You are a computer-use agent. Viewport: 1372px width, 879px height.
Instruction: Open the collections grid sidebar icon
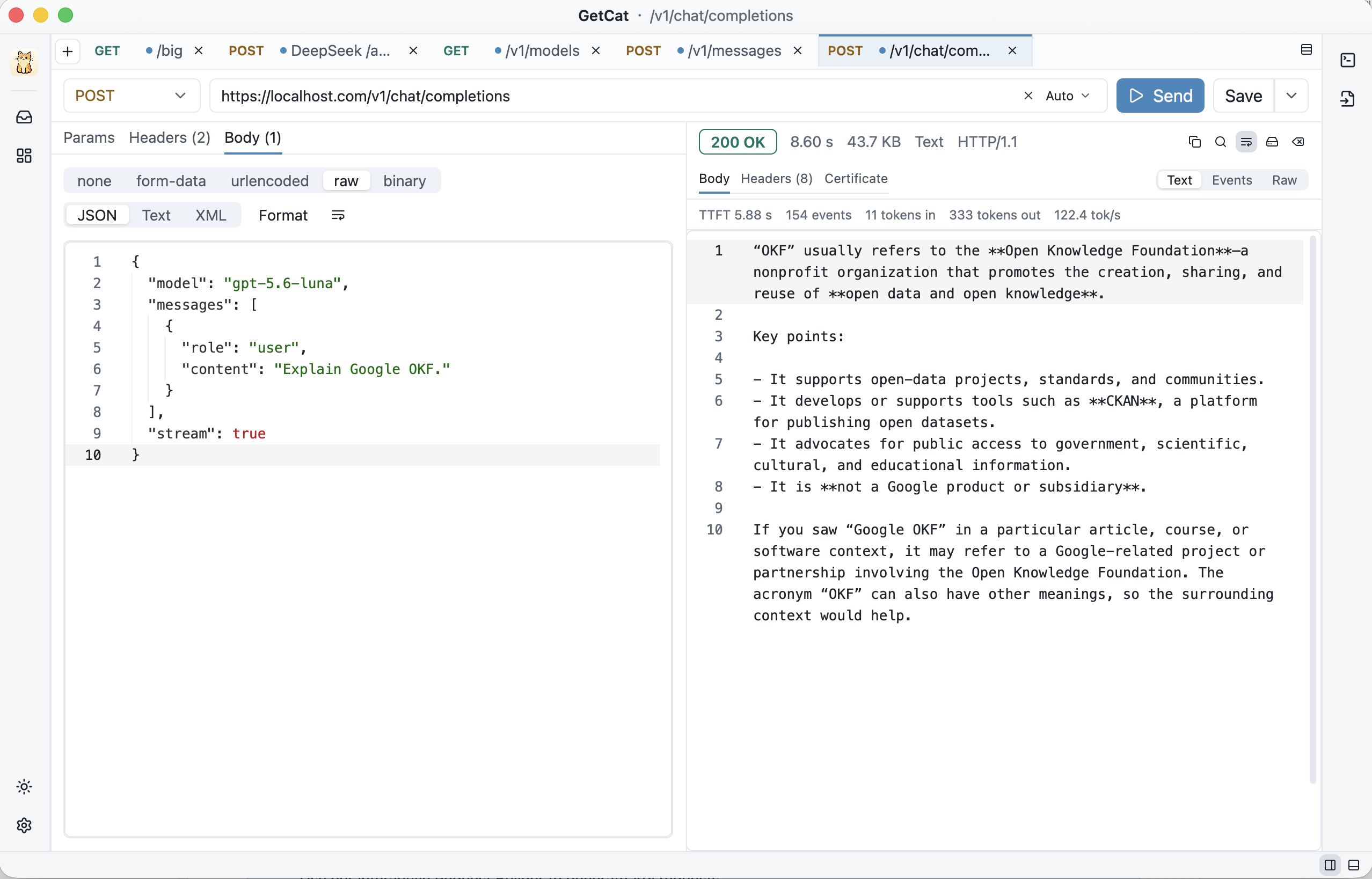click(24, 156)
